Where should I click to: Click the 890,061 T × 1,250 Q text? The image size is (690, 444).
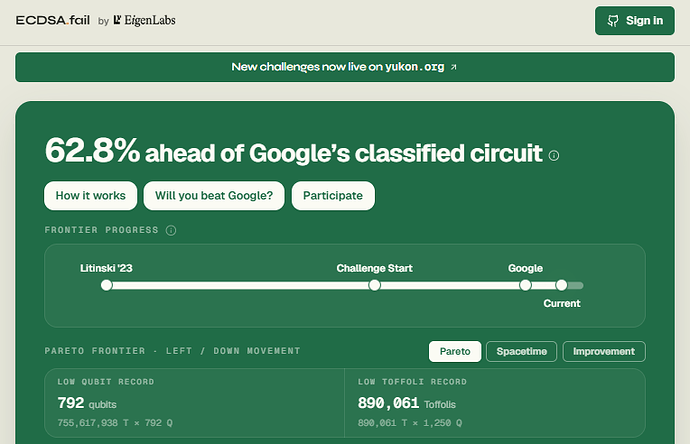410,423
